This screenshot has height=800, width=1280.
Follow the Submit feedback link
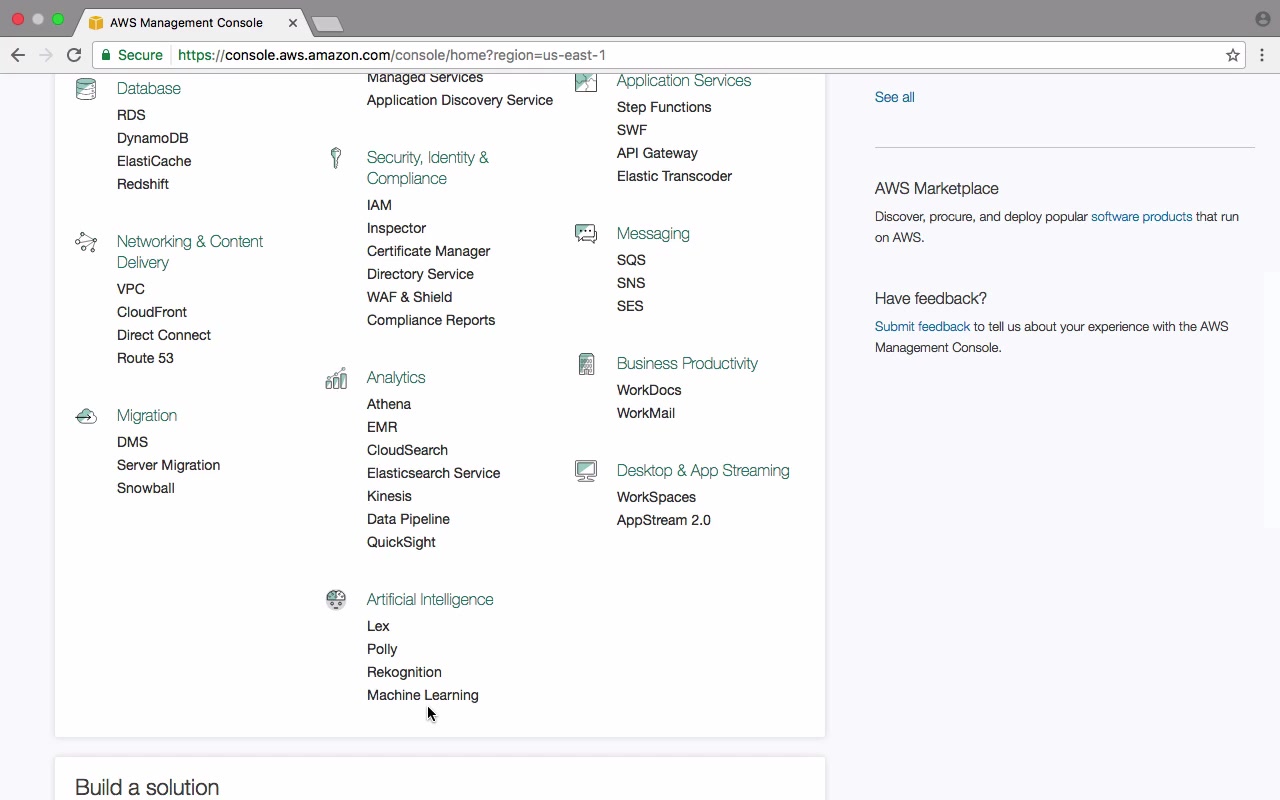pyautogui.click(x=922, y=327)
